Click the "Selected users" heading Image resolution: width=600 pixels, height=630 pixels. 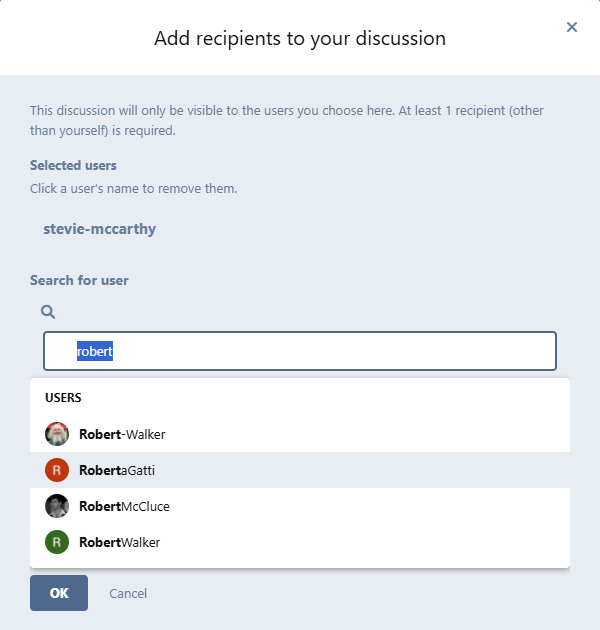point(73,165)
